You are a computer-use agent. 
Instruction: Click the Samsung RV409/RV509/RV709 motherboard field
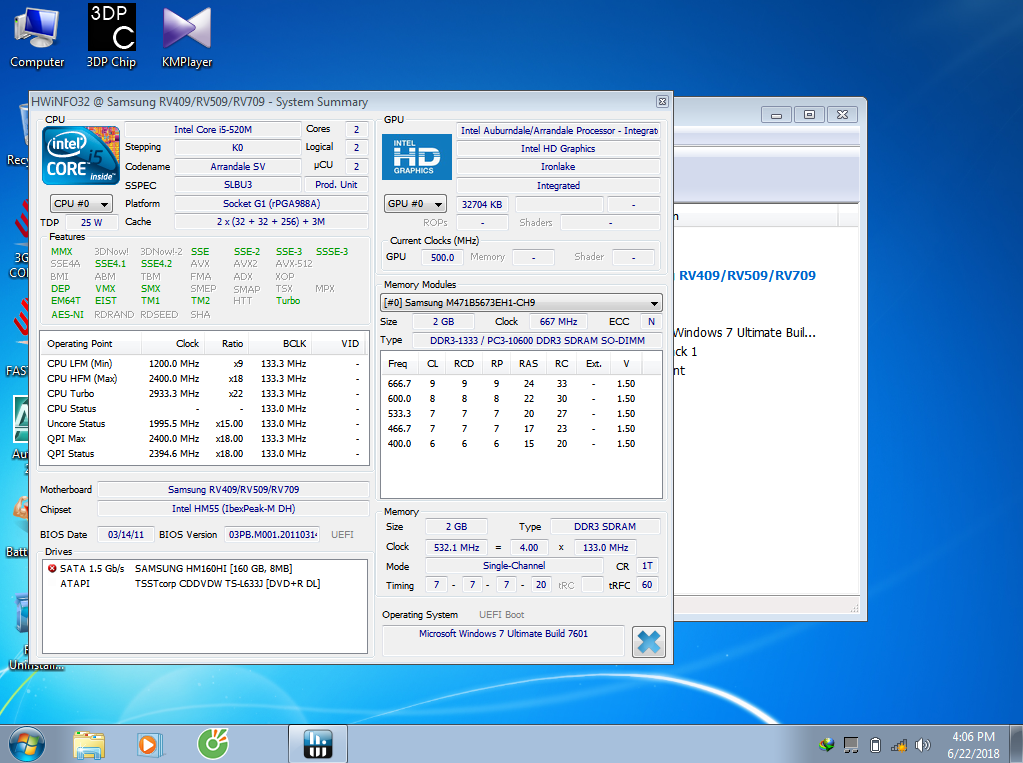click(x=232, y=490)
